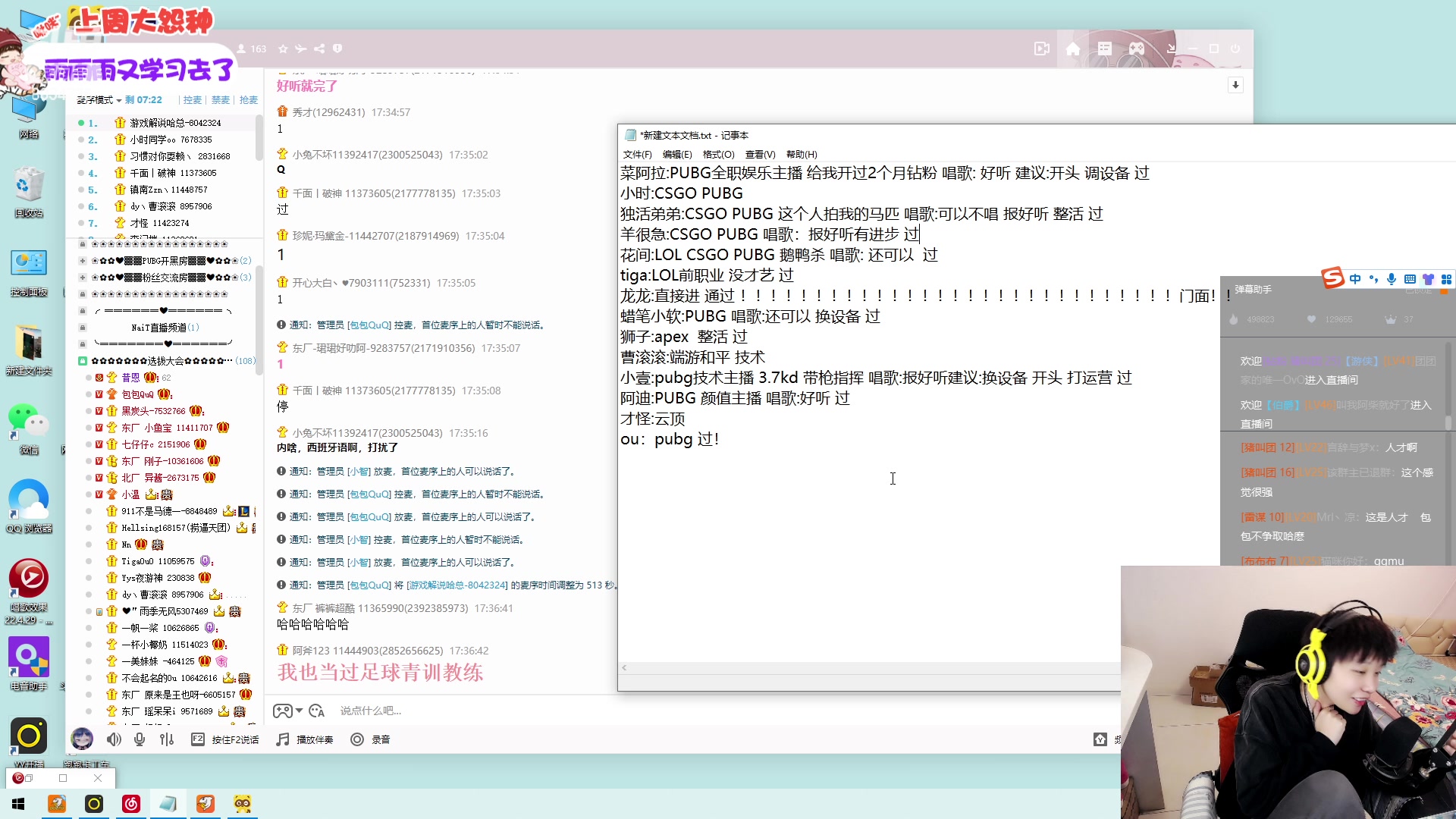
Task: Open the channel template list icon
Action: [1105, 49]
